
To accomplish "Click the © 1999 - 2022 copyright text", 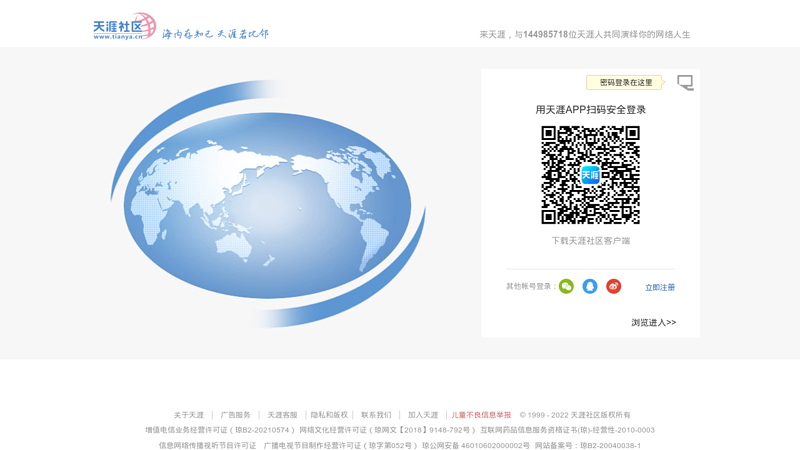I will [x=575, y=415].
